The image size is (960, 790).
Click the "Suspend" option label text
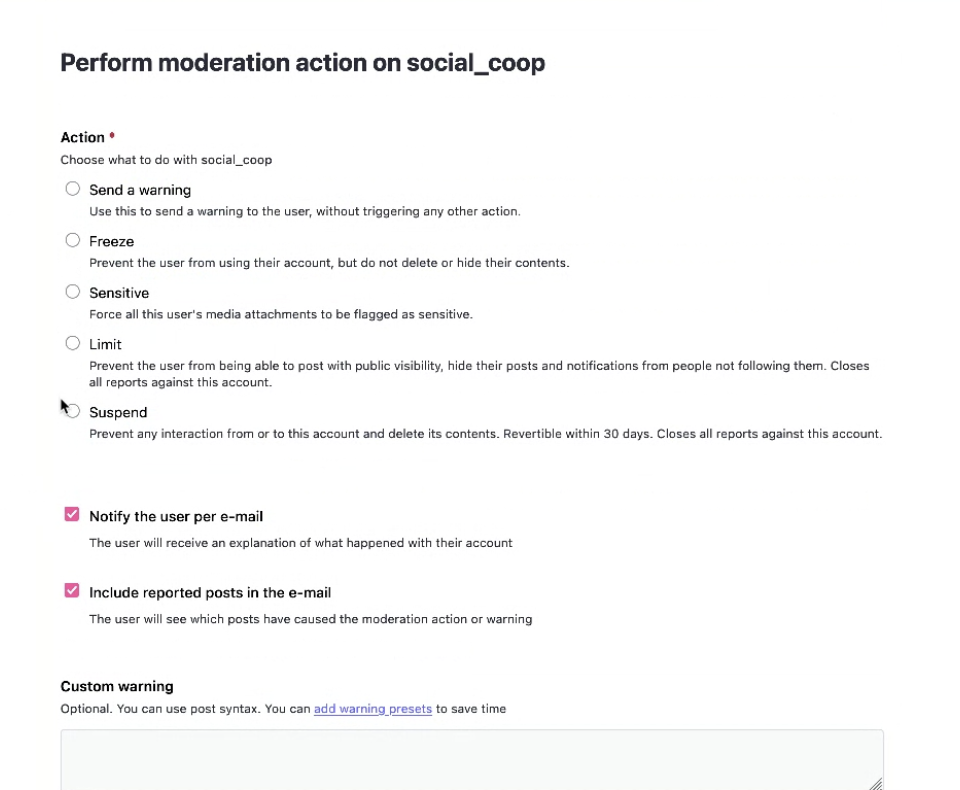tap(118, 412)
